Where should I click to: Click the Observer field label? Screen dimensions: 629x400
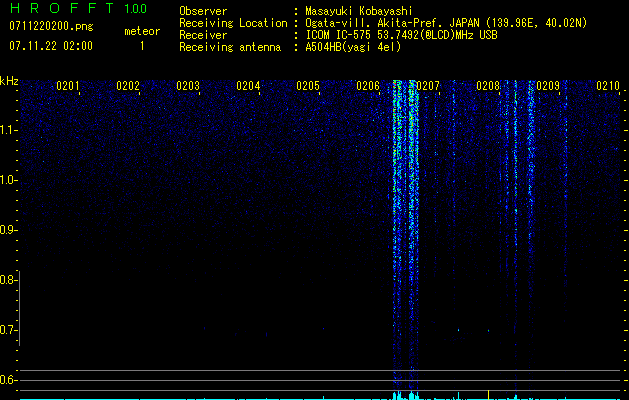[203, 11]
